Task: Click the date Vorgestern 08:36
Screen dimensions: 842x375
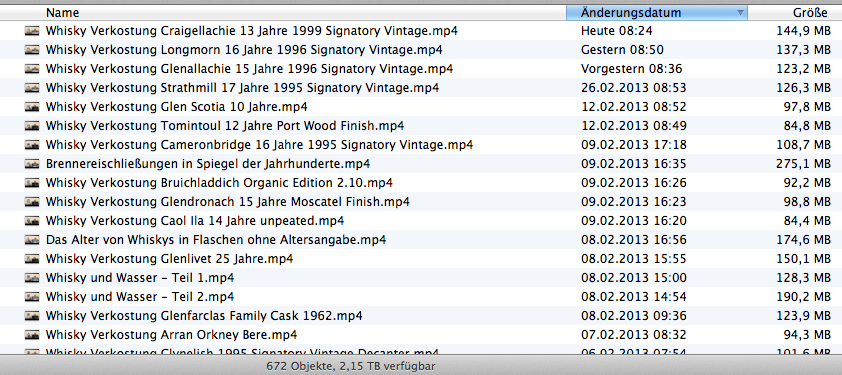Action: tap(632, 69)
